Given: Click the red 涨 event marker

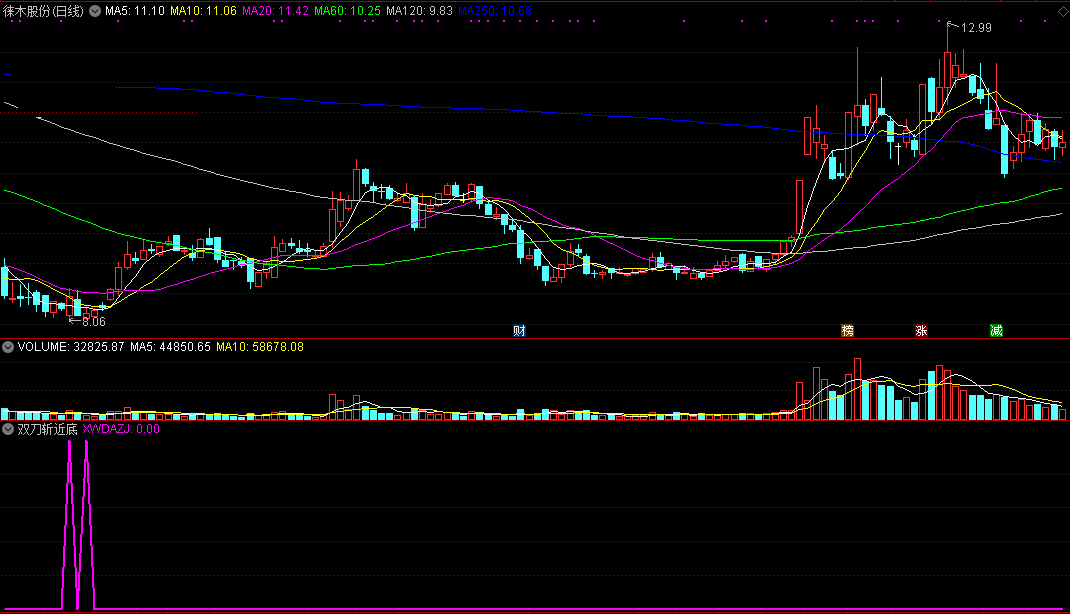Looking at the screenshot, I should point(921,331).
